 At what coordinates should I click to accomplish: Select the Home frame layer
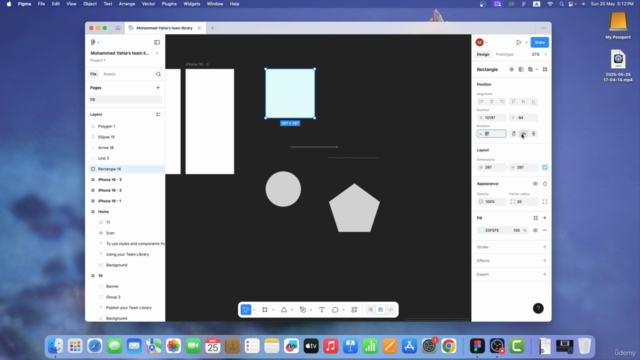click(127, 211)
